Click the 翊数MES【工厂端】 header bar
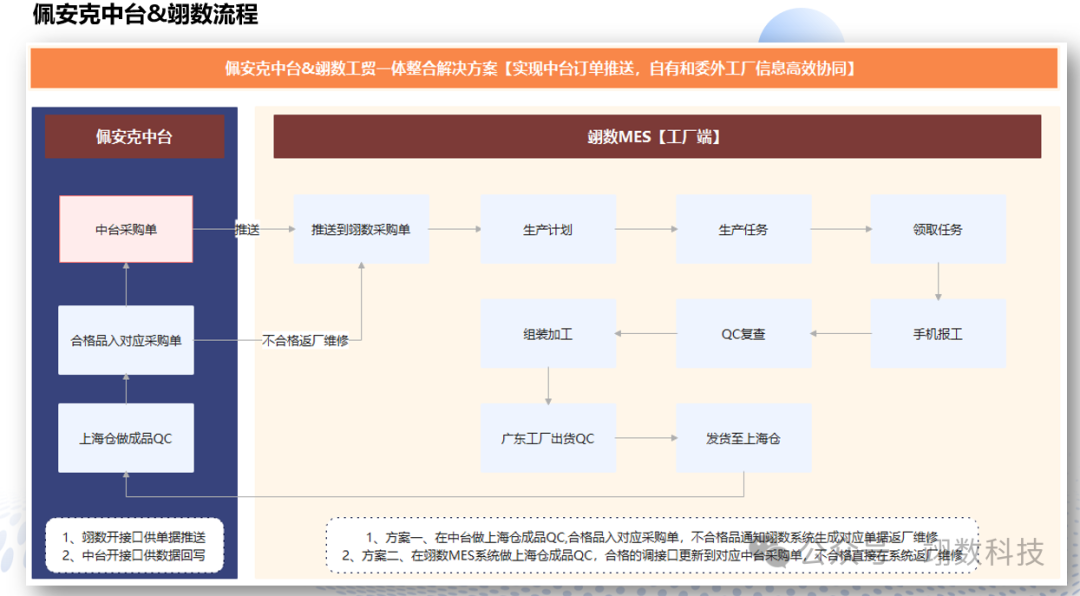The height and width of the screenshot is (596, 1080). tap(657, 136)
